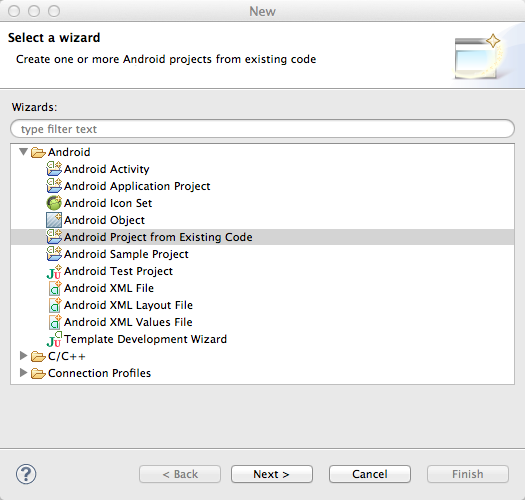Viewport: 525px width, 500px height.
Task: Click the Template Development Wizard icon
Action: point(54,339)
